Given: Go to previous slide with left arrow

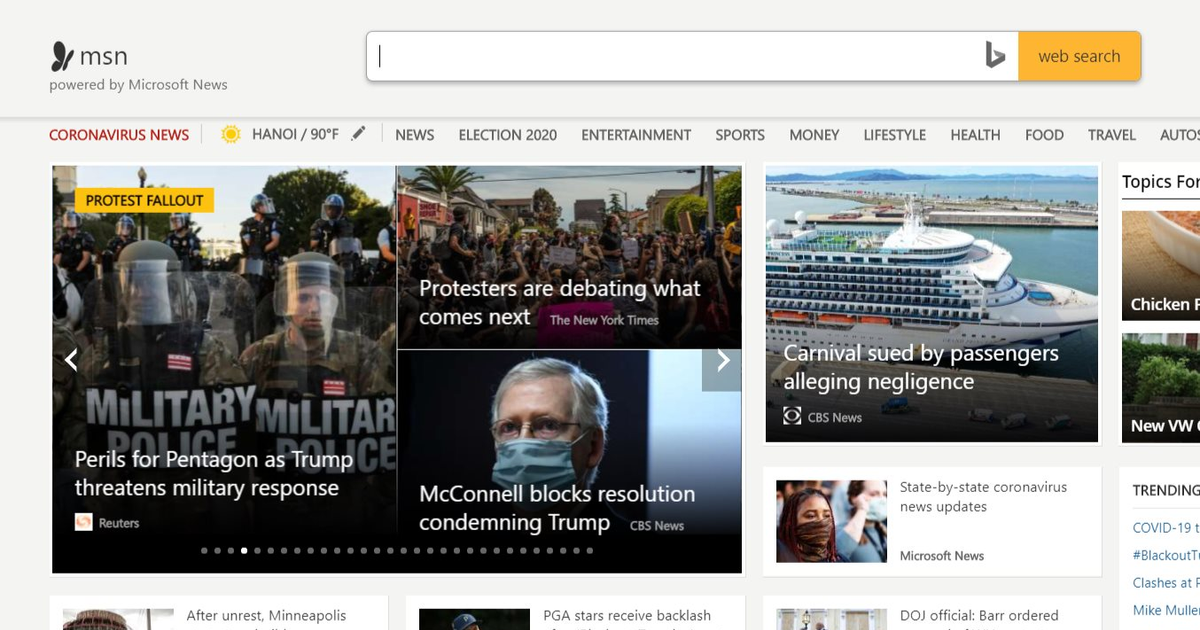Looking at the screenshot, I should pyautogui.click(x=71, y=360).
